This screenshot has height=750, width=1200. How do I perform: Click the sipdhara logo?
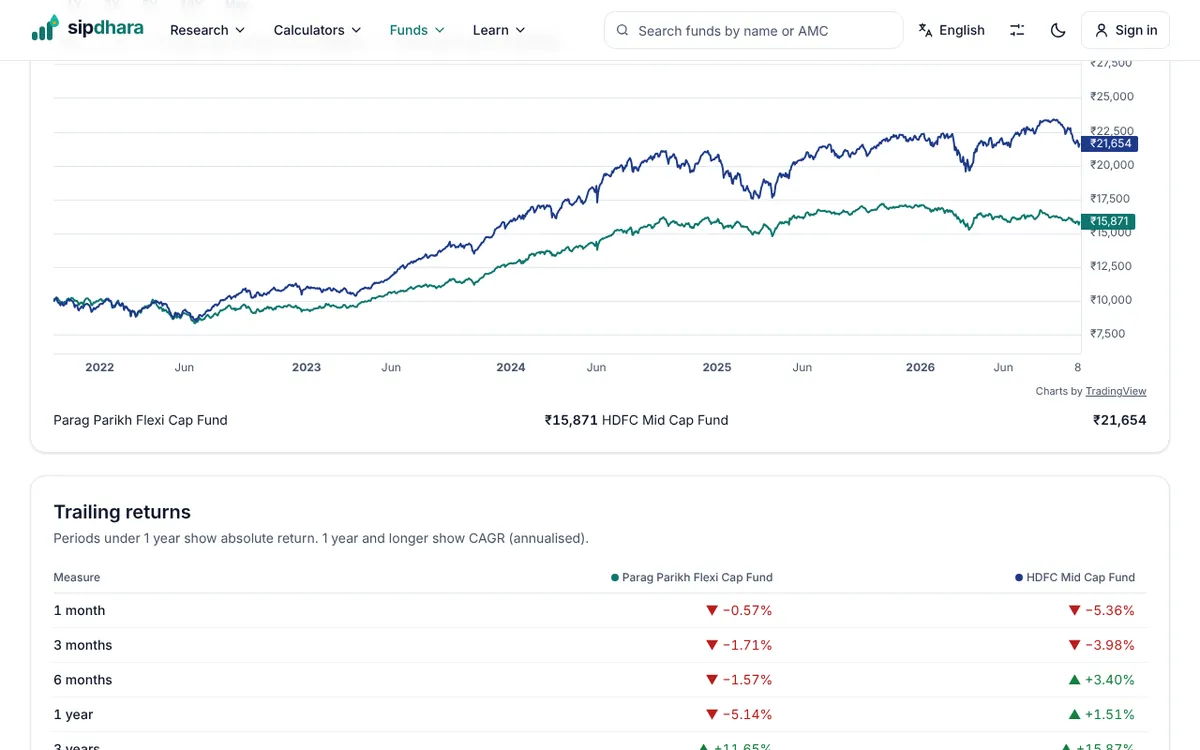(x=87, y=28)
